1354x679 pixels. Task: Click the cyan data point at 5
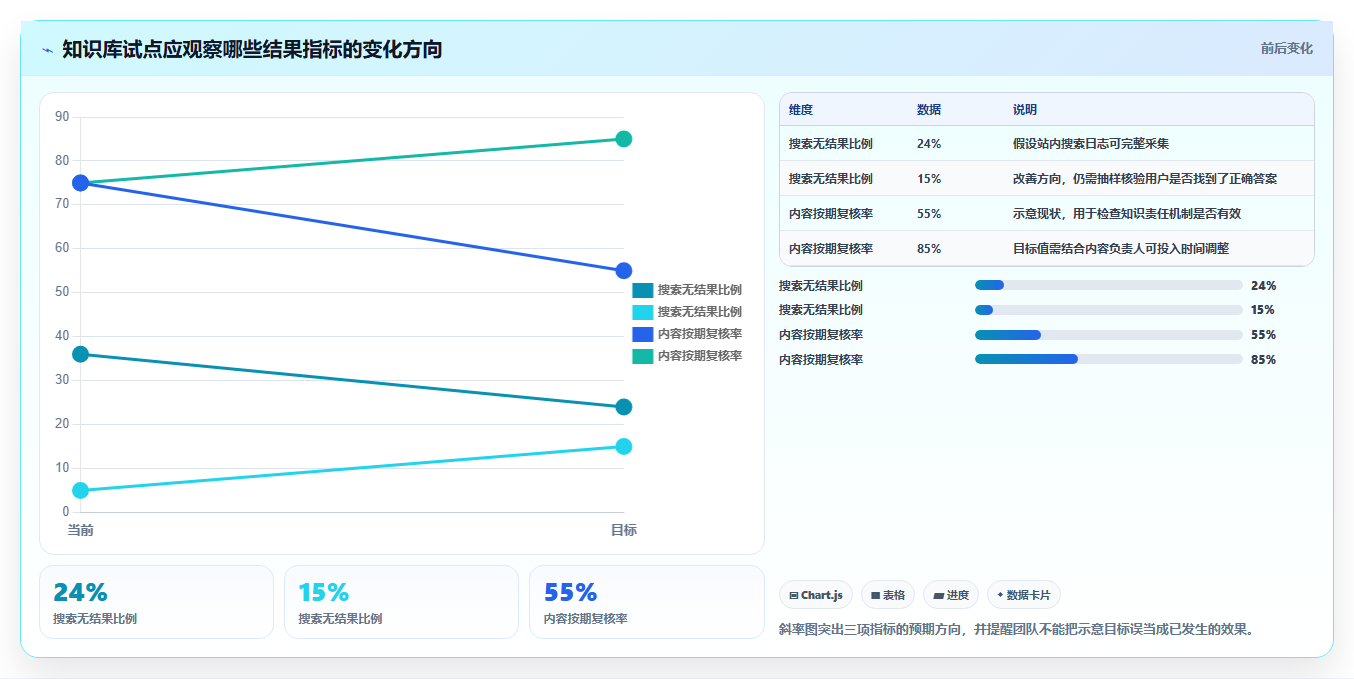(x=81, y=490)
